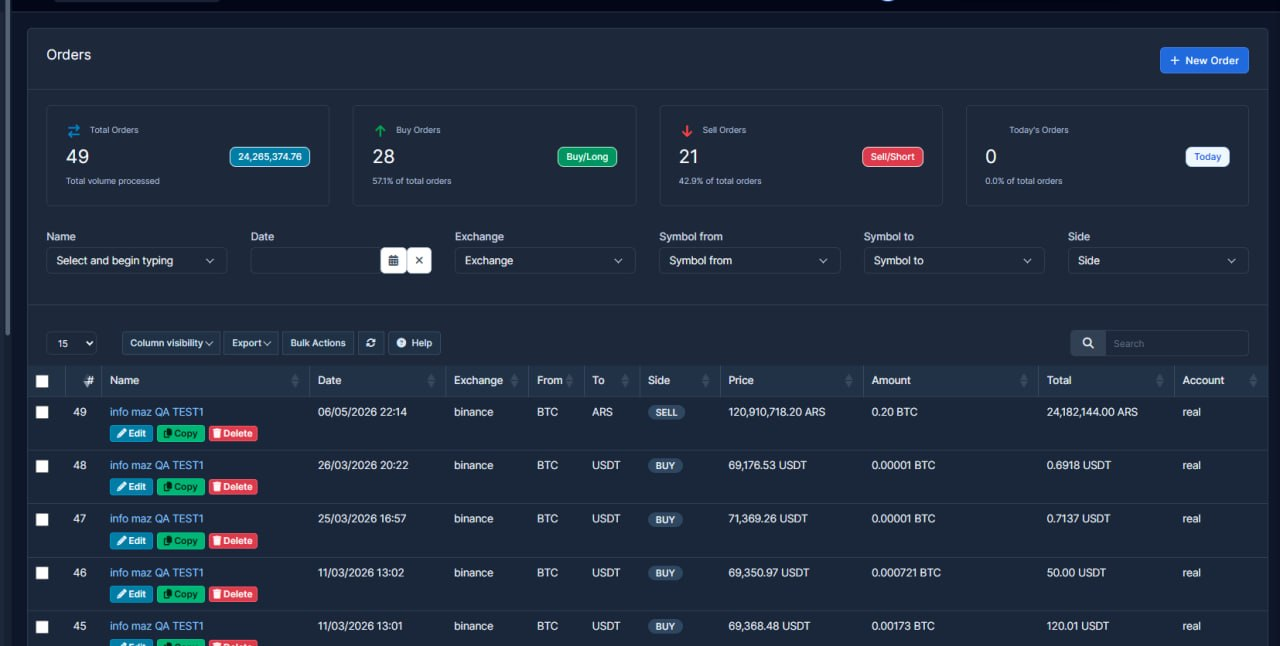Click Edit on order 49
Image resolution: width=1280 pixels, height=646 pixels.
[x=131, y=433]
